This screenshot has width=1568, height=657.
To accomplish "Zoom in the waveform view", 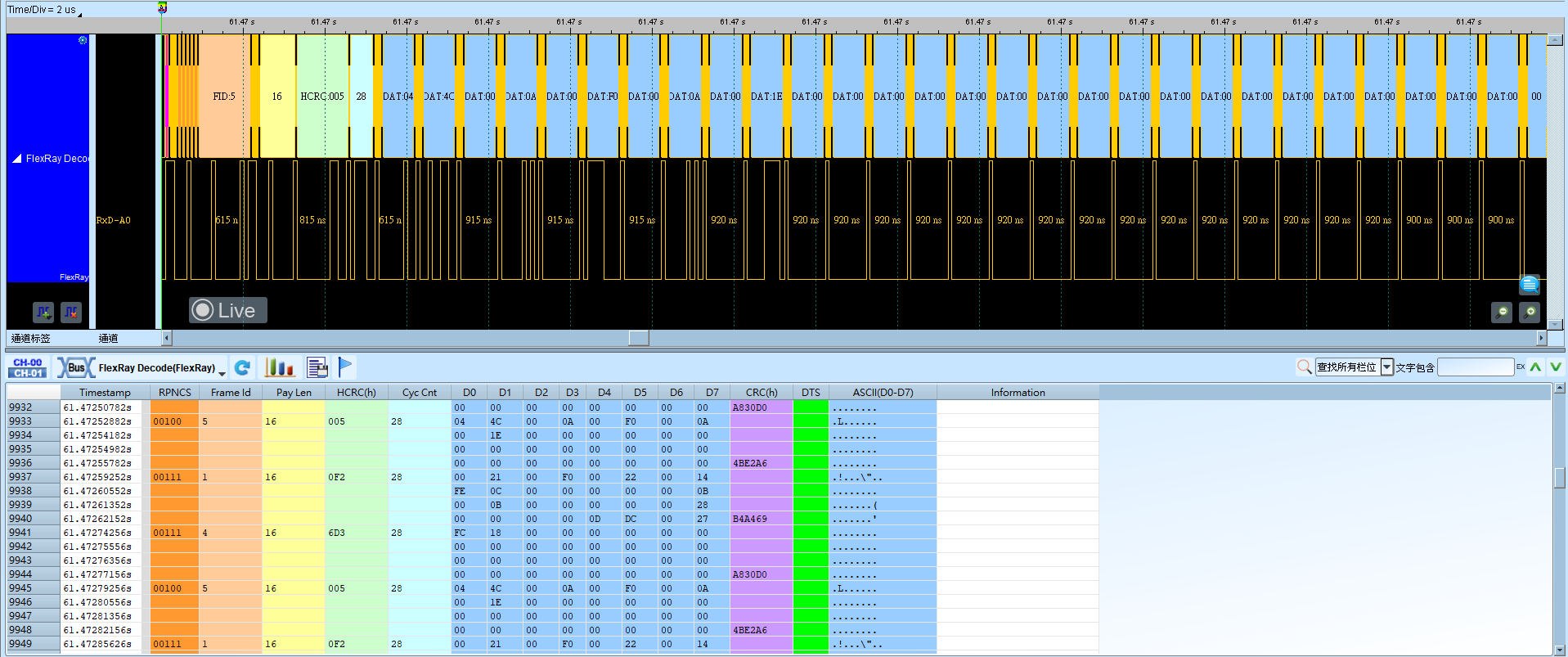I will click(x=1530, y=312).
